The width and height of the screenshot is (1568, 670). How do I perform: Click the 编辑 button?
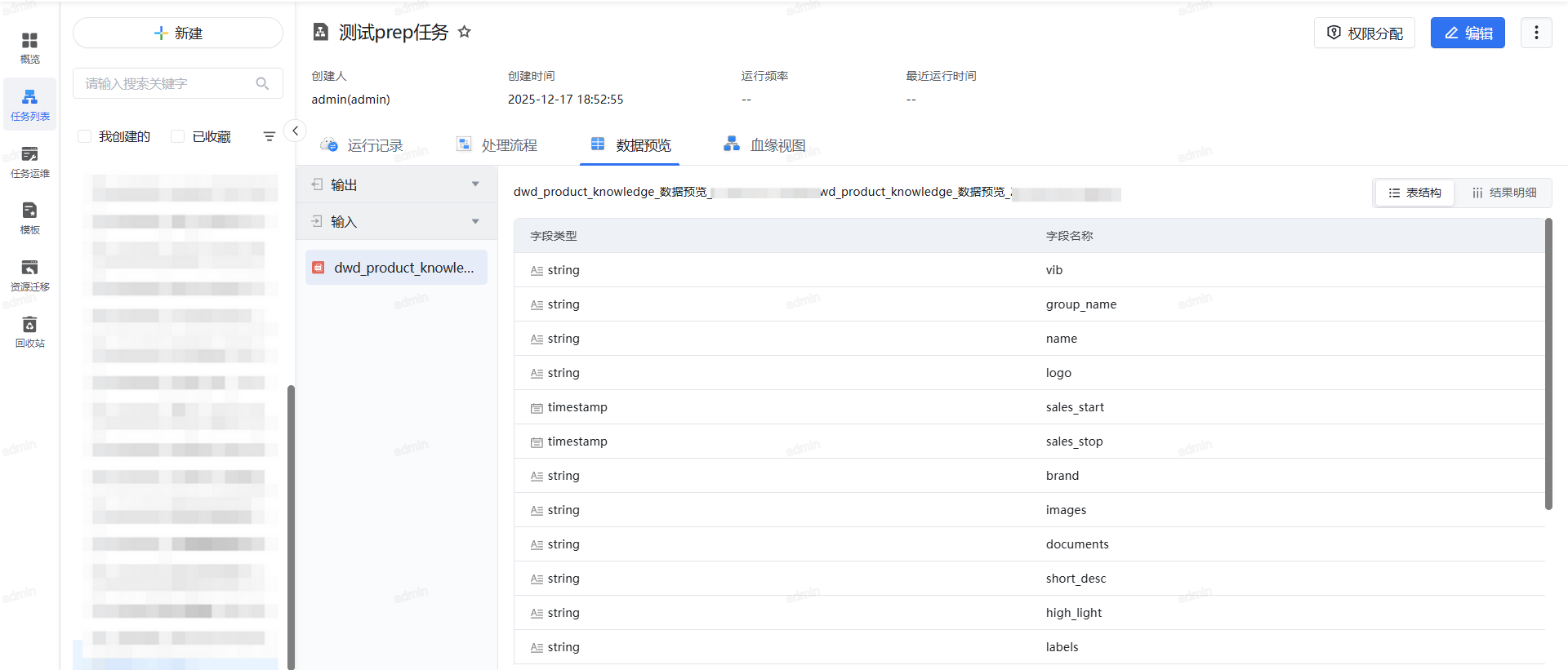[1468, 33]
